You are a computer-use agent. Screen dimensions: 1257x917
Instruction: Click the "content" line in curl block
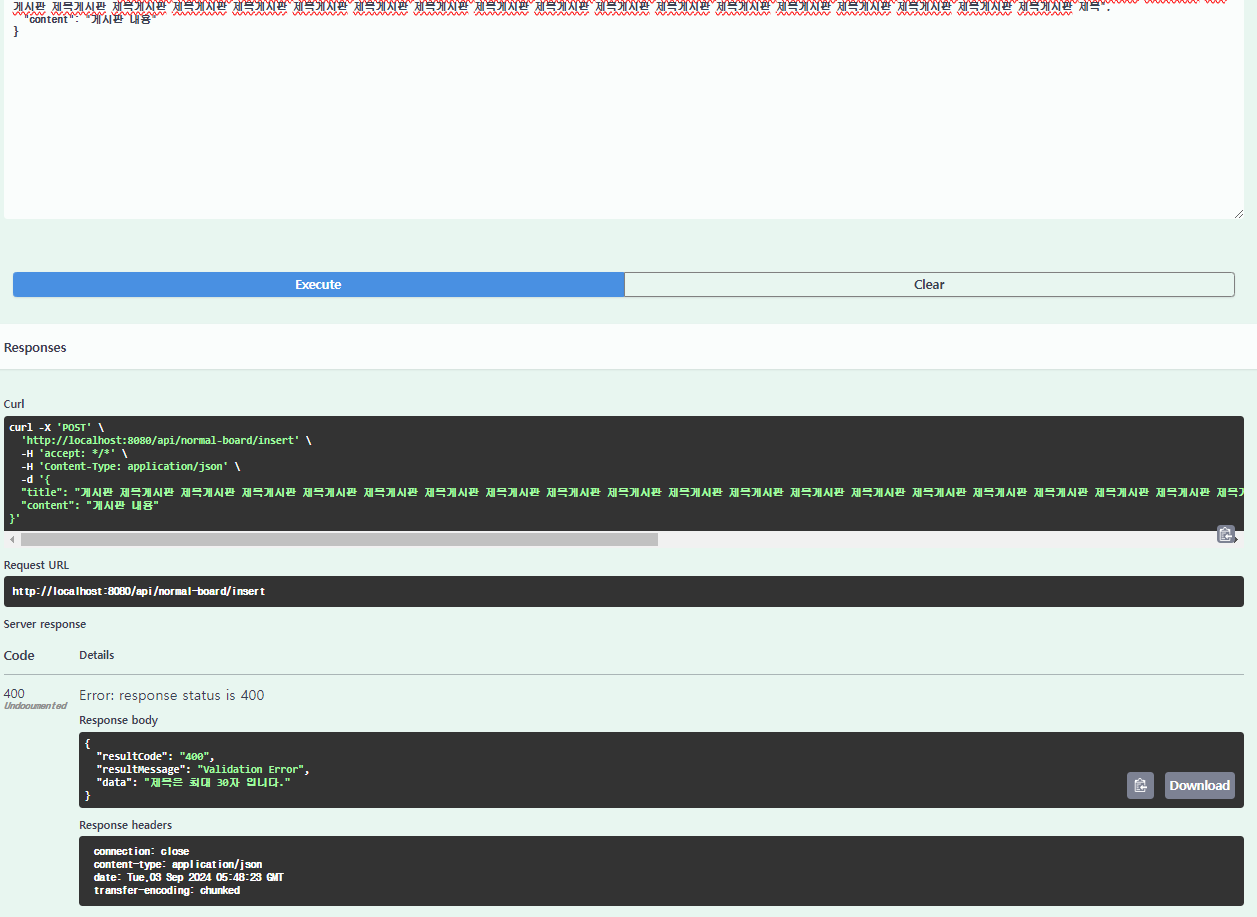[90, 505]
